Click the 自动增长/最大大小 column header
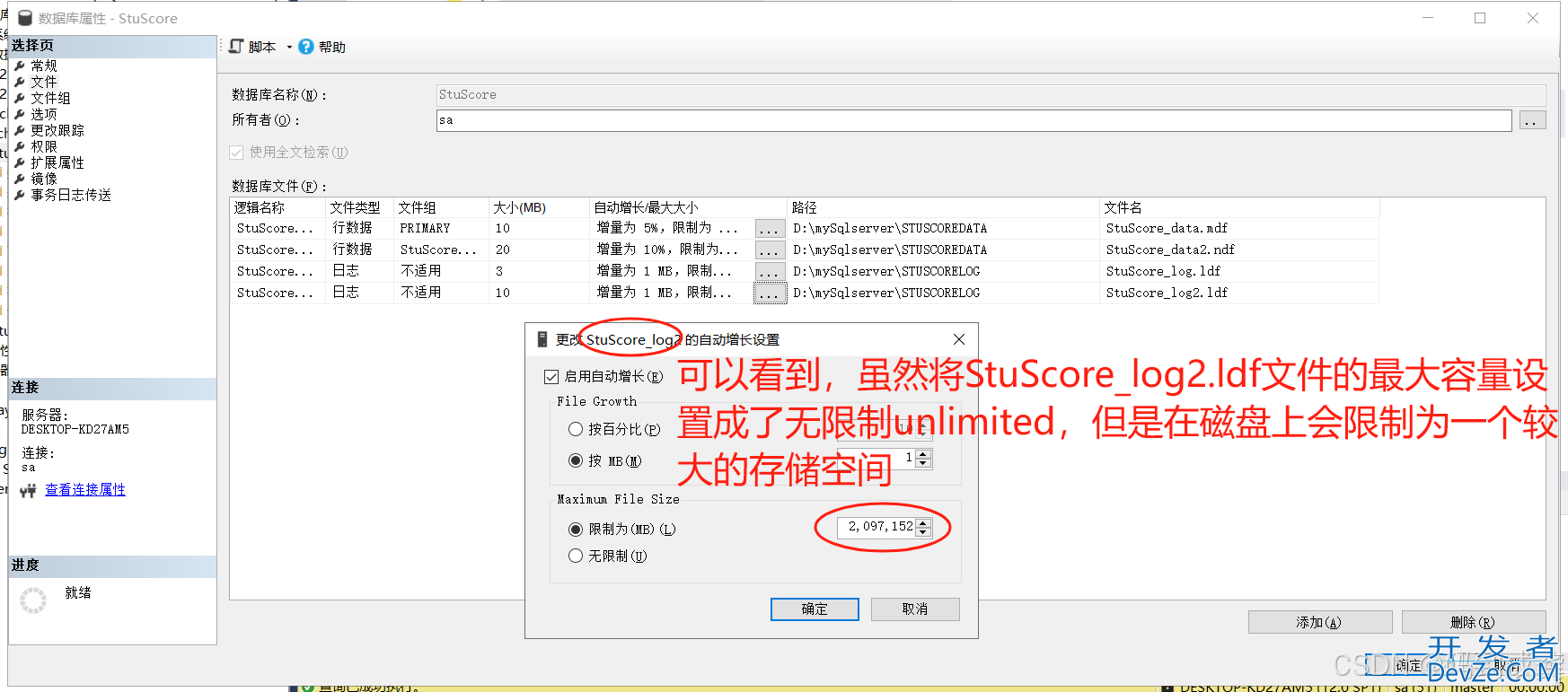The width and height of the screenshot is (1568, 692). (x=689, y=207)
